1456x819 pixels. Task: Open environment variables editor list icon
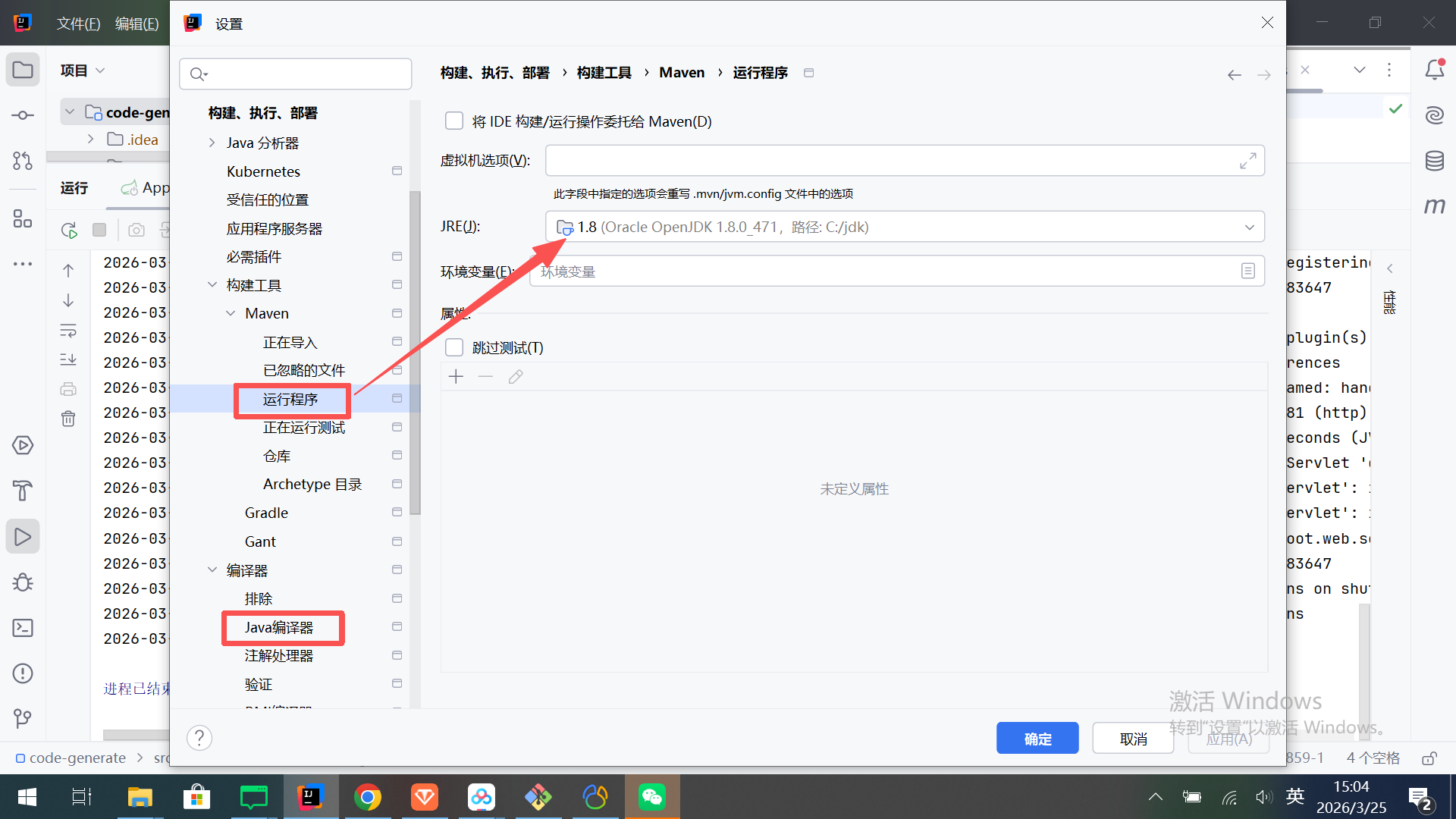click(x=1247, y=271)
